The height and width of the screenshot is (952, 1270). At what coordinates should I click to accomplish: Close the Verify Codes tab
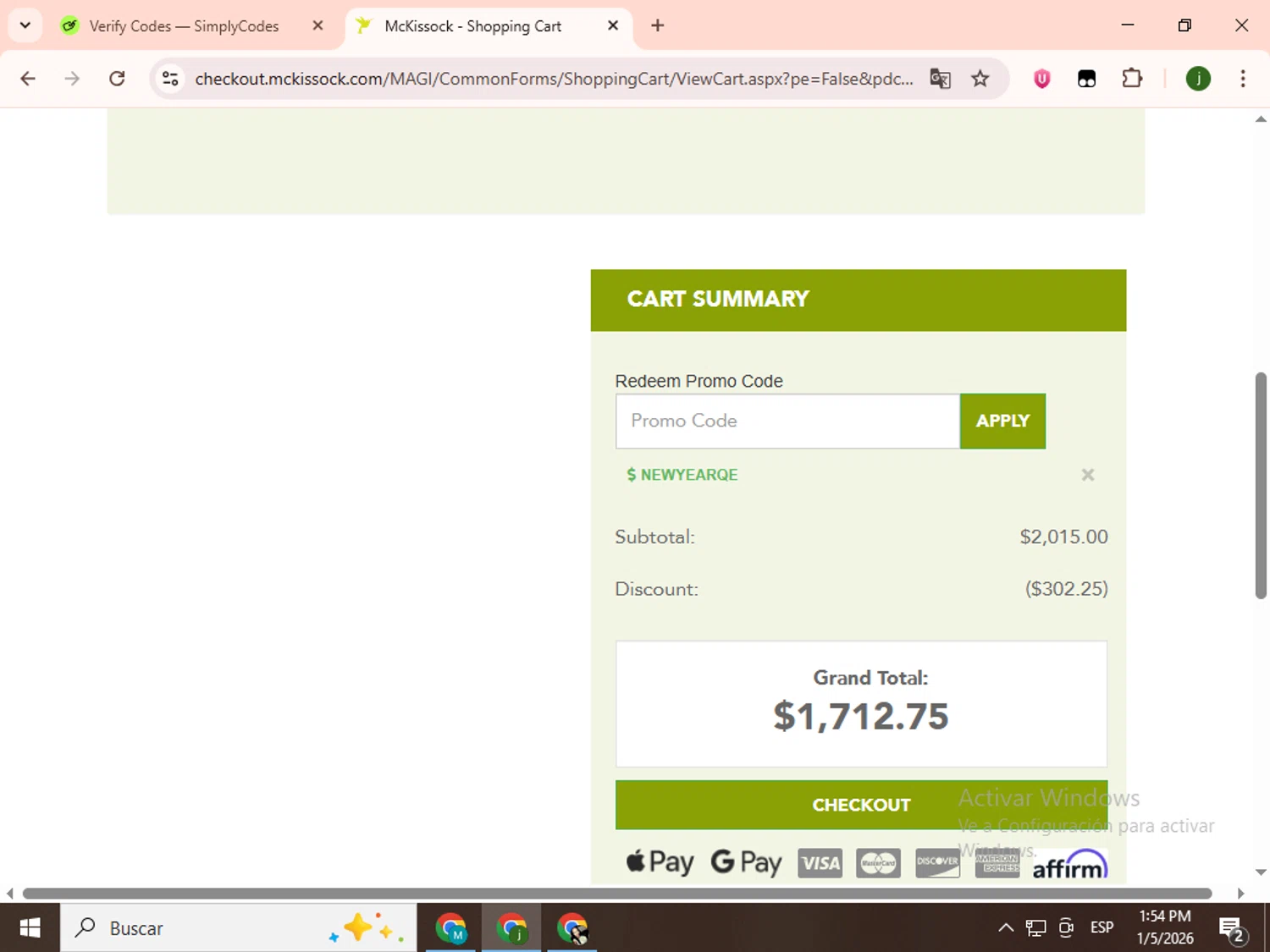pyautogui.click(x=317, y=25)
